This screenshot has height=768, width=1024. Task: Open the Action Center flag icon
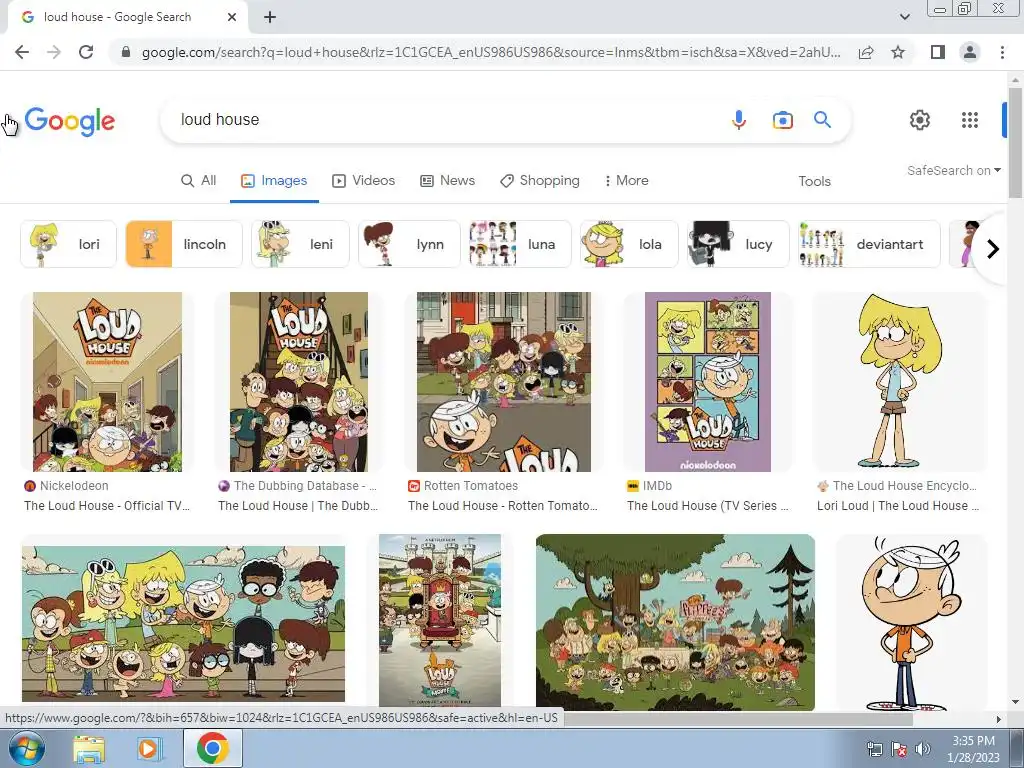click(899, 749)
